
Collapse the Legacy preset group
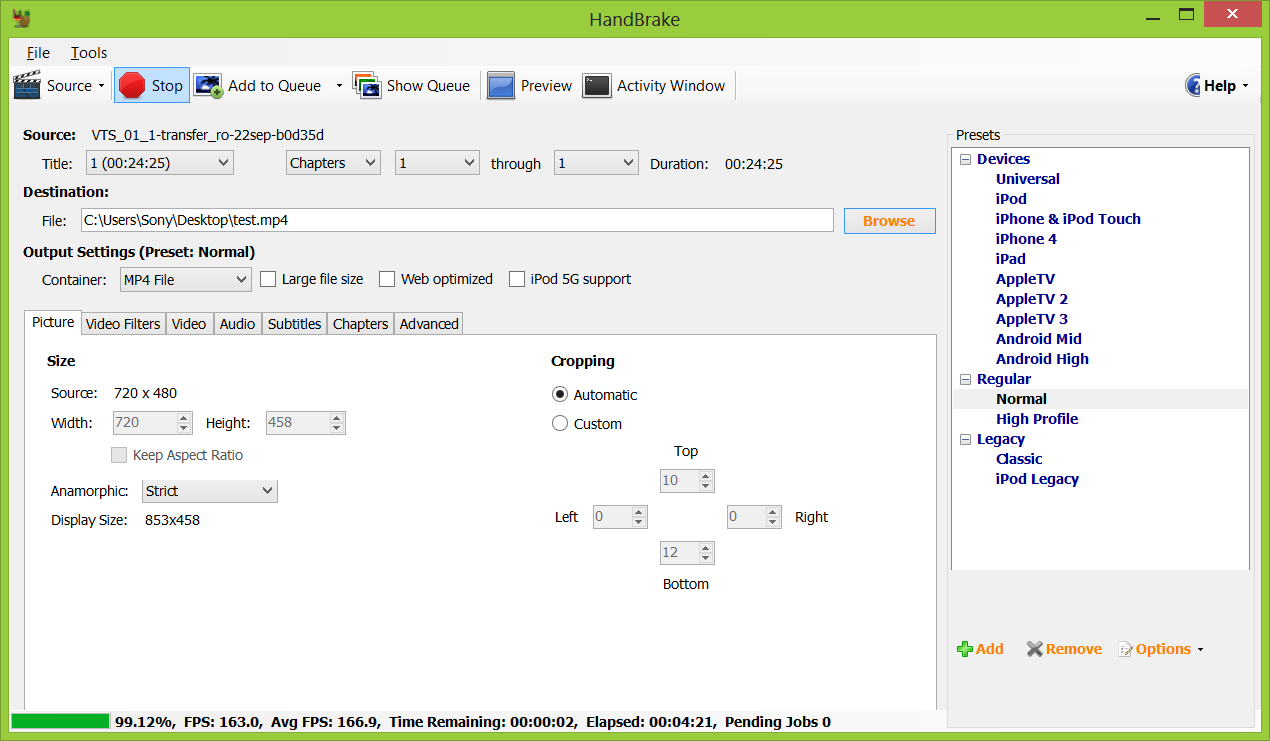pyautogui.click(x=966, y=439)
